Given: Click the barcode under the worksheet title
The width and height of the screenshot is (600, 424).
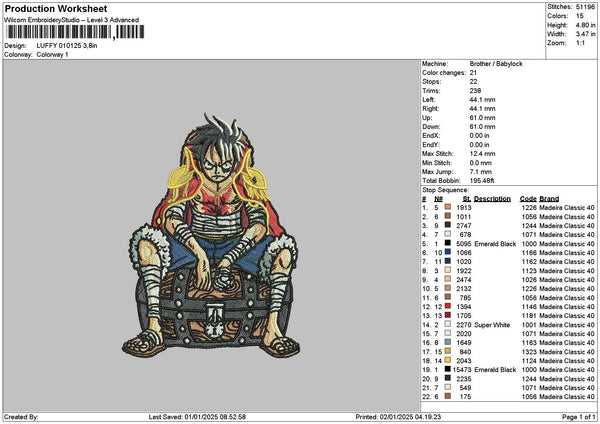Looking at the screenshot, I should point(75,32).
